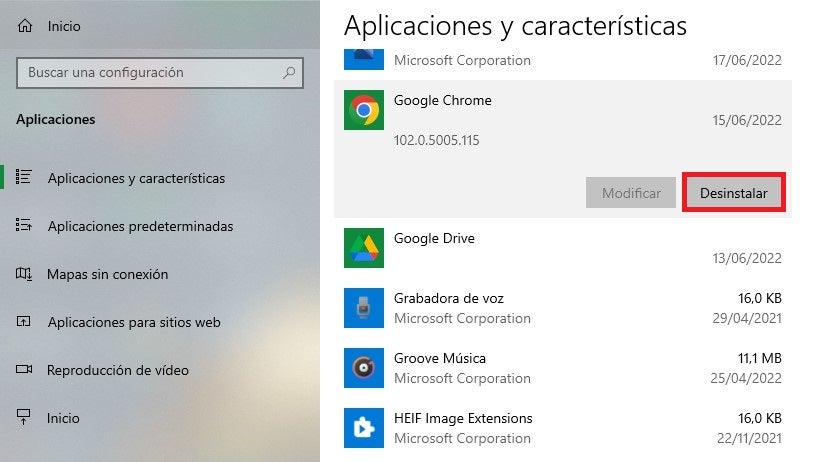
Task: Focus the Buscar una configuración field
Action: click(x=150, y=73)
